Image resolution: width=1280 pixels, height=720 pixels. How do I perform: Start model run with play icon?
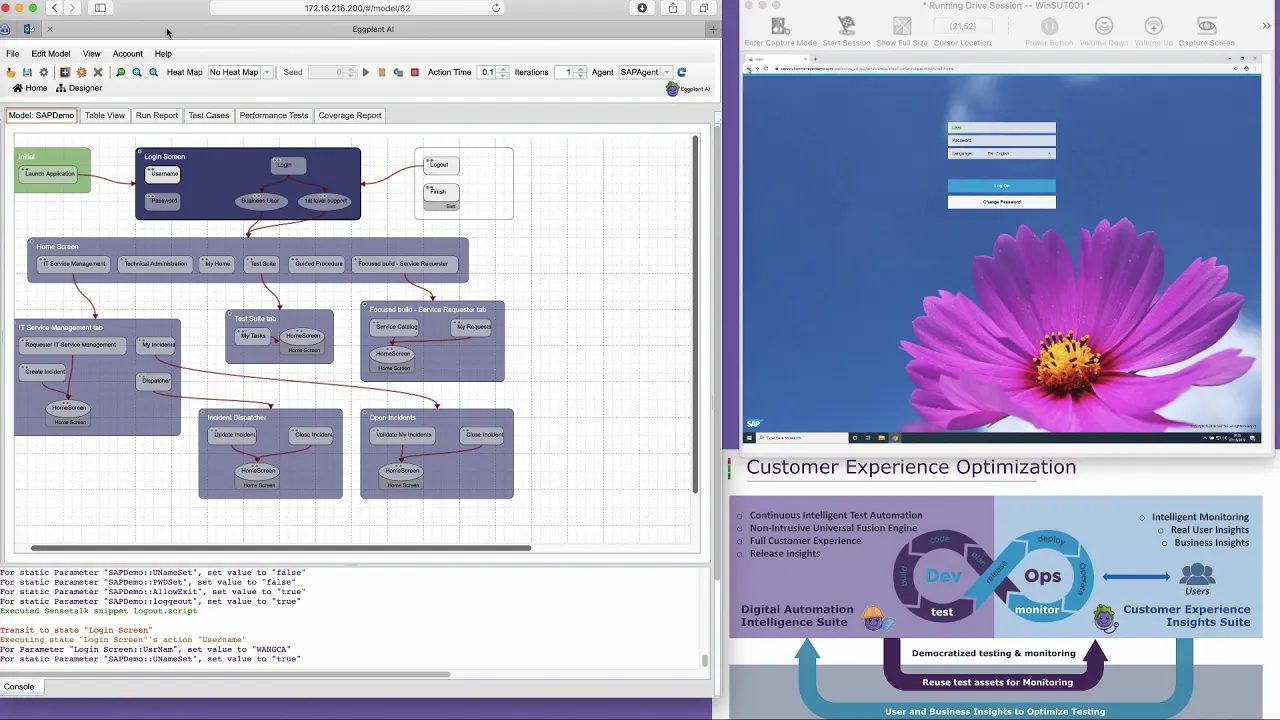click(365, 72)
